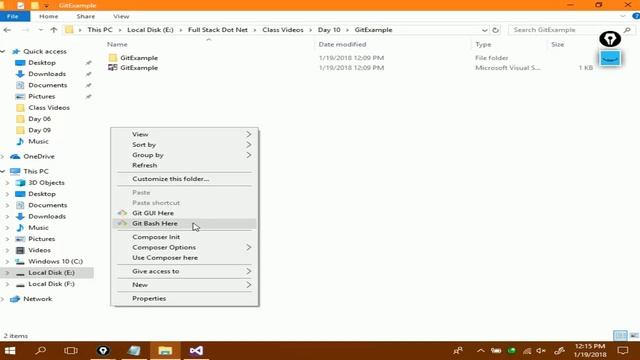The image size is (640, 360).
Task: Expand the Sort by submenu
Action: (249, 144)
